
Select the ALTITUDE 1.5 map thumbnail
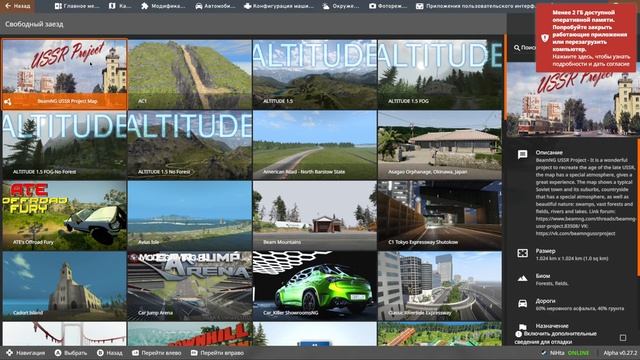click(x=315, y=74)
